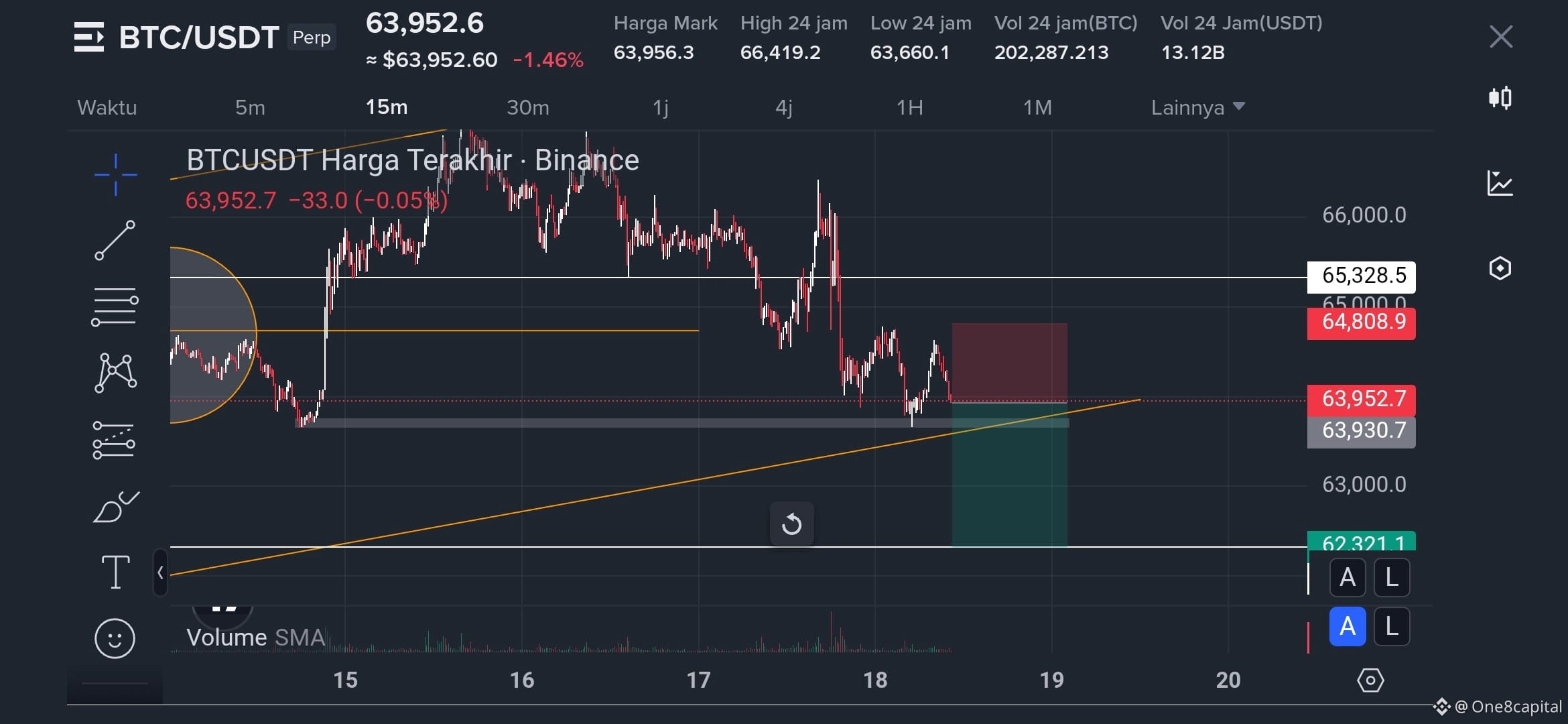Viewport: 1568px width, 724px height.
Task: Open the long/short position projection tool
Action: pyautogui.click(x=114, y=440)
